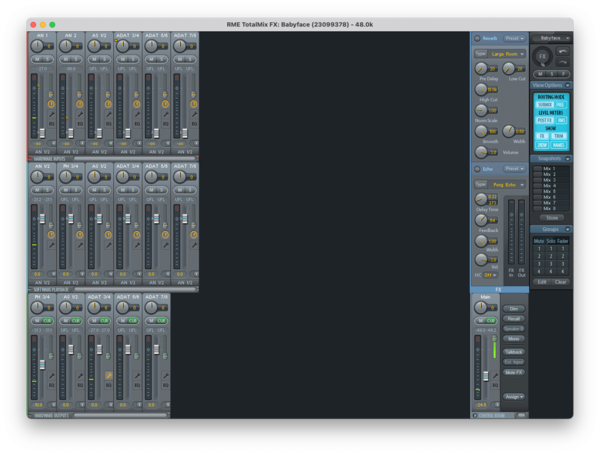The height and width of the screenshot is (454, 600).
Task: Open EQ panel on Main strip
Action: (x=495, y=385)
